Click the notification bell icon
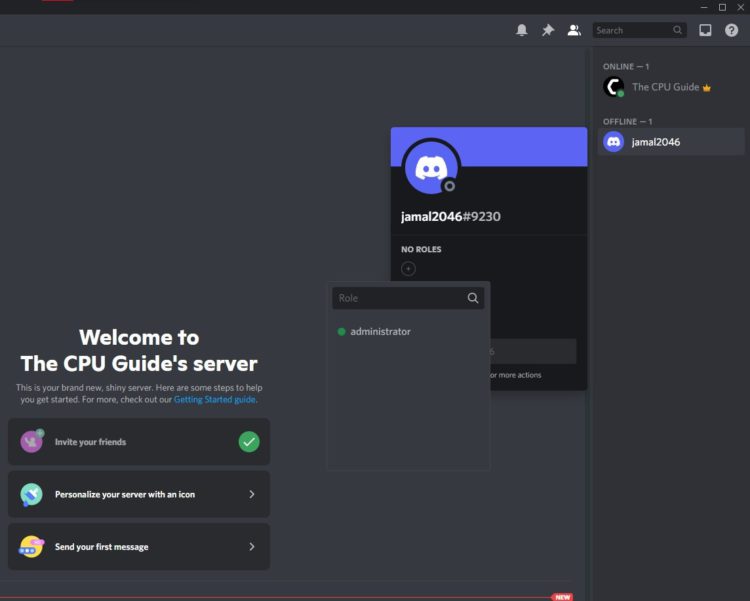The height and width of the screenshot is (601, 750). (521, 31)
